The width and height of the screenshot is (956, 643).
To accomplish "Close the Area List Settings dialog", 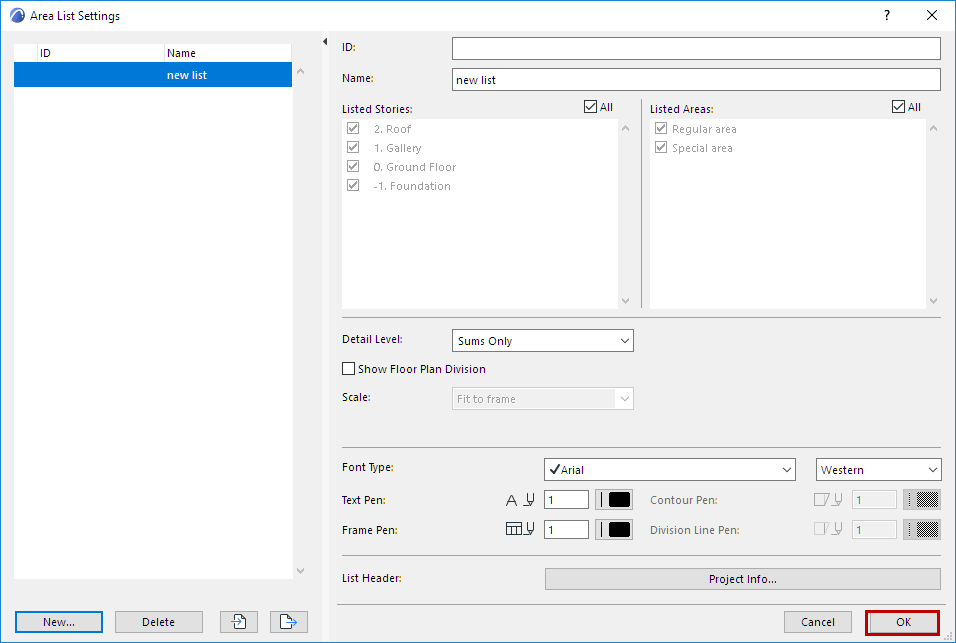I will 932,15.
